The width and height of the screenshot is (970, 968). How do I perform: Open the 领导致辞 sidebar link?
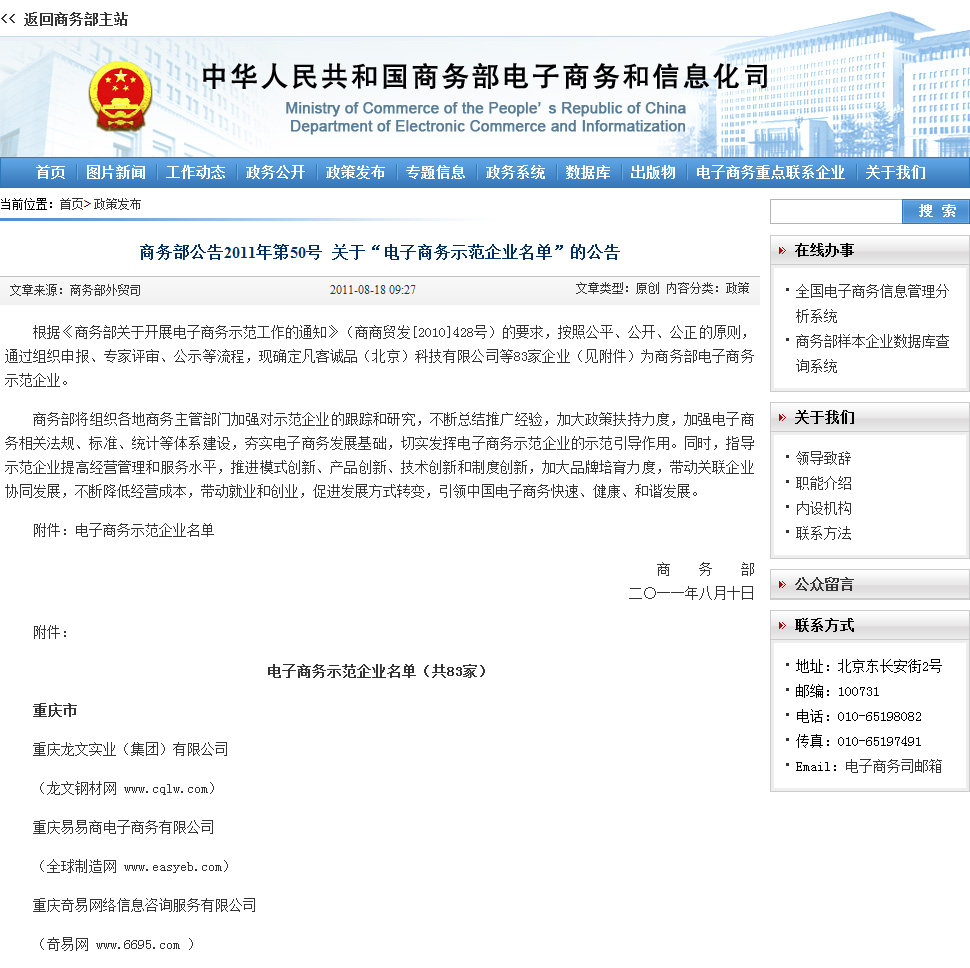(x=823, y=458)
